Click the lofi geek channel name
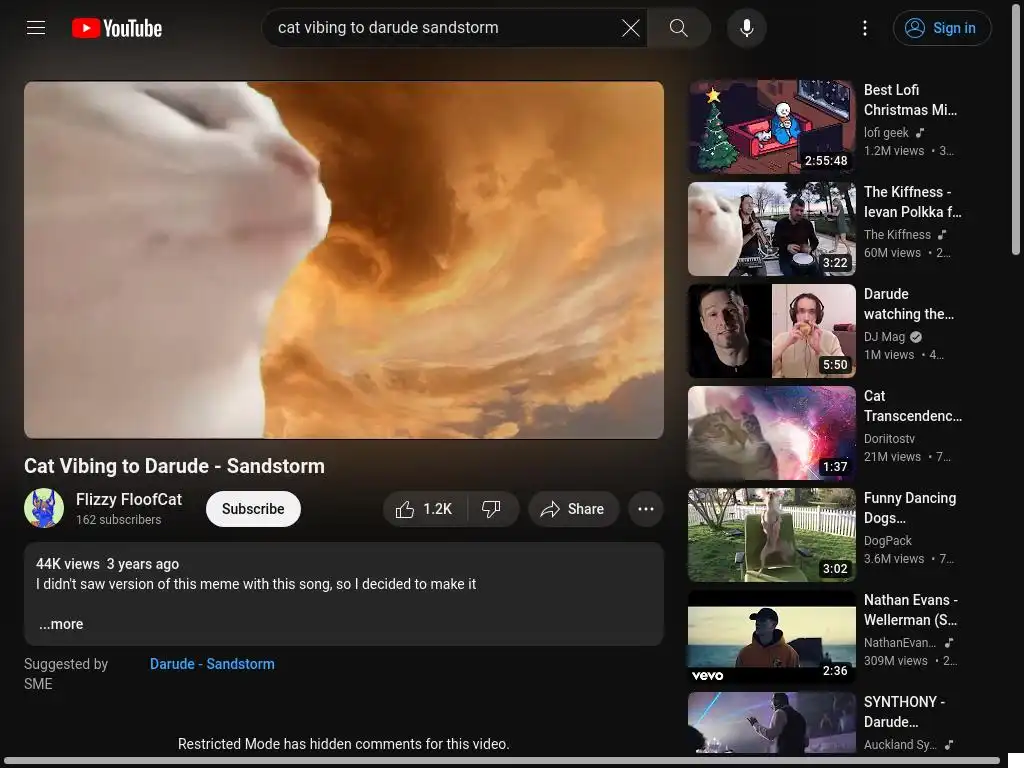This screenshot has height=768, width=1024. click(x=886, y=133)
